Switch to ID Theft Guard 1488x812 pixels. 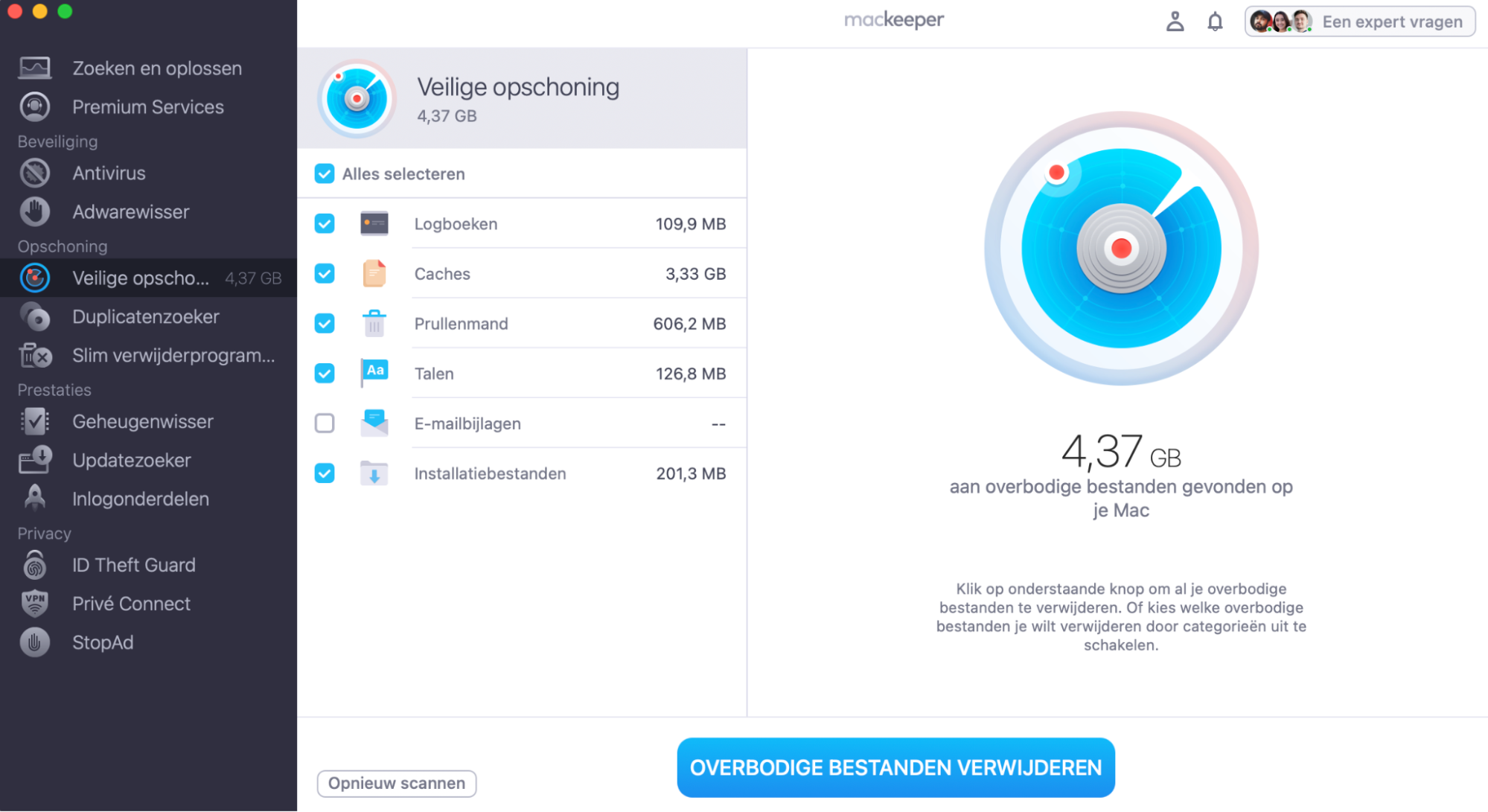[149, 566]
